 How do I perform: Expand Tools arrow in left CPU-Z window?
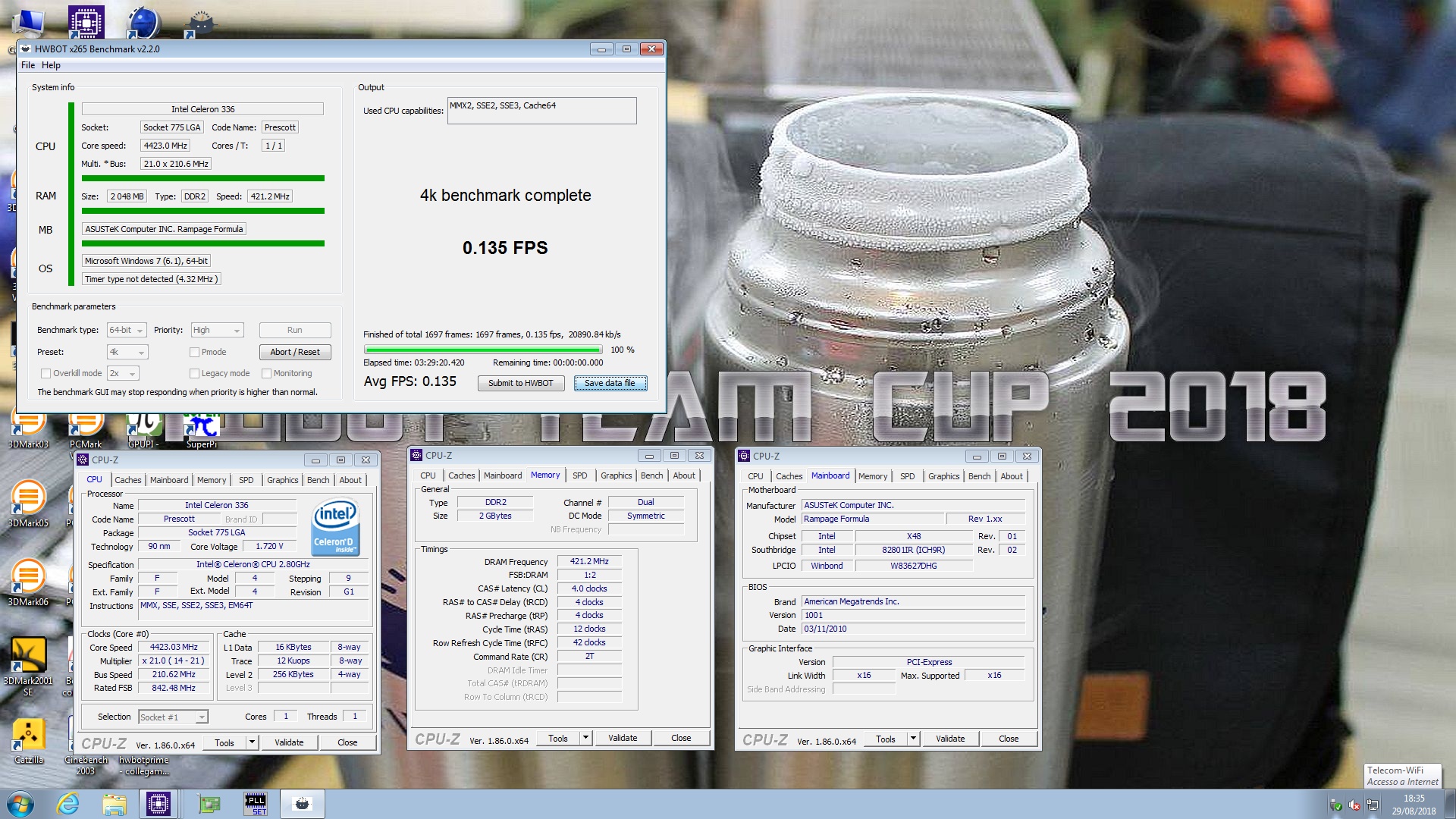tap(252, 742)
